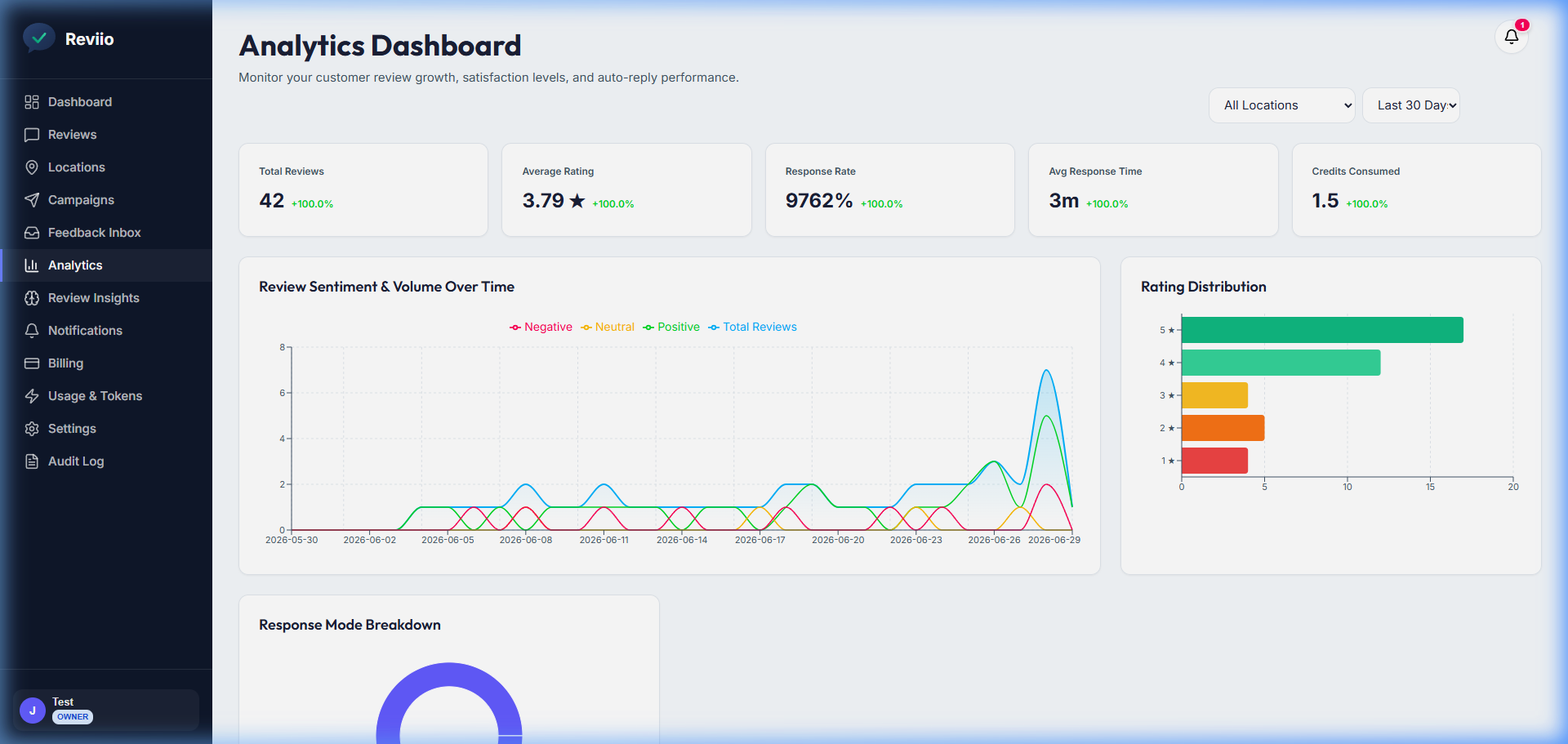Toggle Neutral series in chart legend
This screenshot has height=744, width=1568.
[608, 327]
